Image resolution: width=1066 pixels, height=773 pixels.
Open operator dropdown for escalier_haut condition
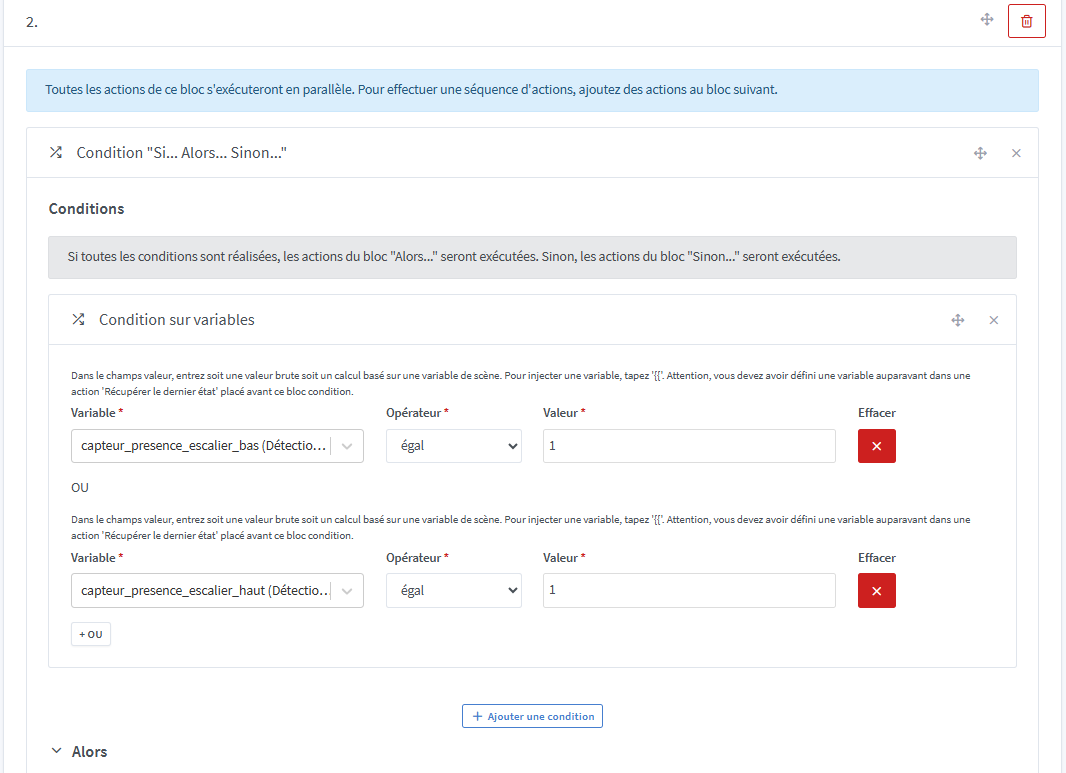tap(453, 591)
